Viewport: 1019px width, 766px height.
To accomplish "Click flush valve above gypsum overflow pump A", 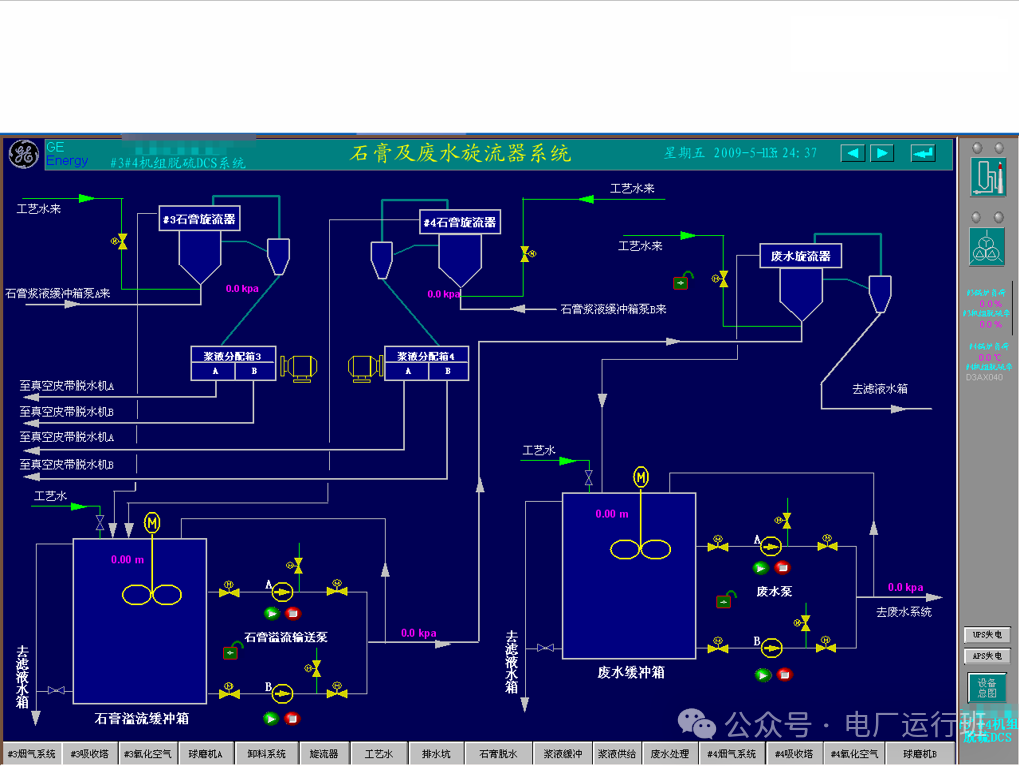I will tap(296, 565).
